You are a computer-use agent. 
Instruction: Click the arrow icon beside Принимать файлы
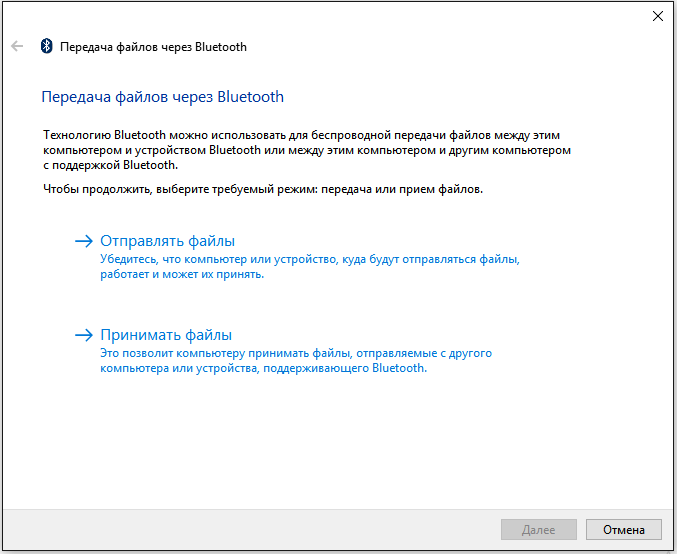[x=84, y=335]
